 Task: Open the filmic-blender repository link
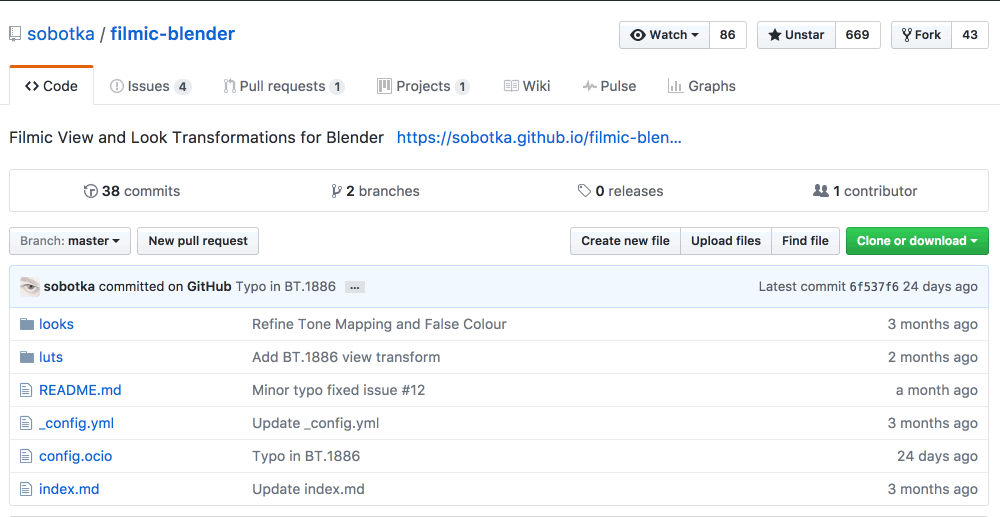(172, 34)
